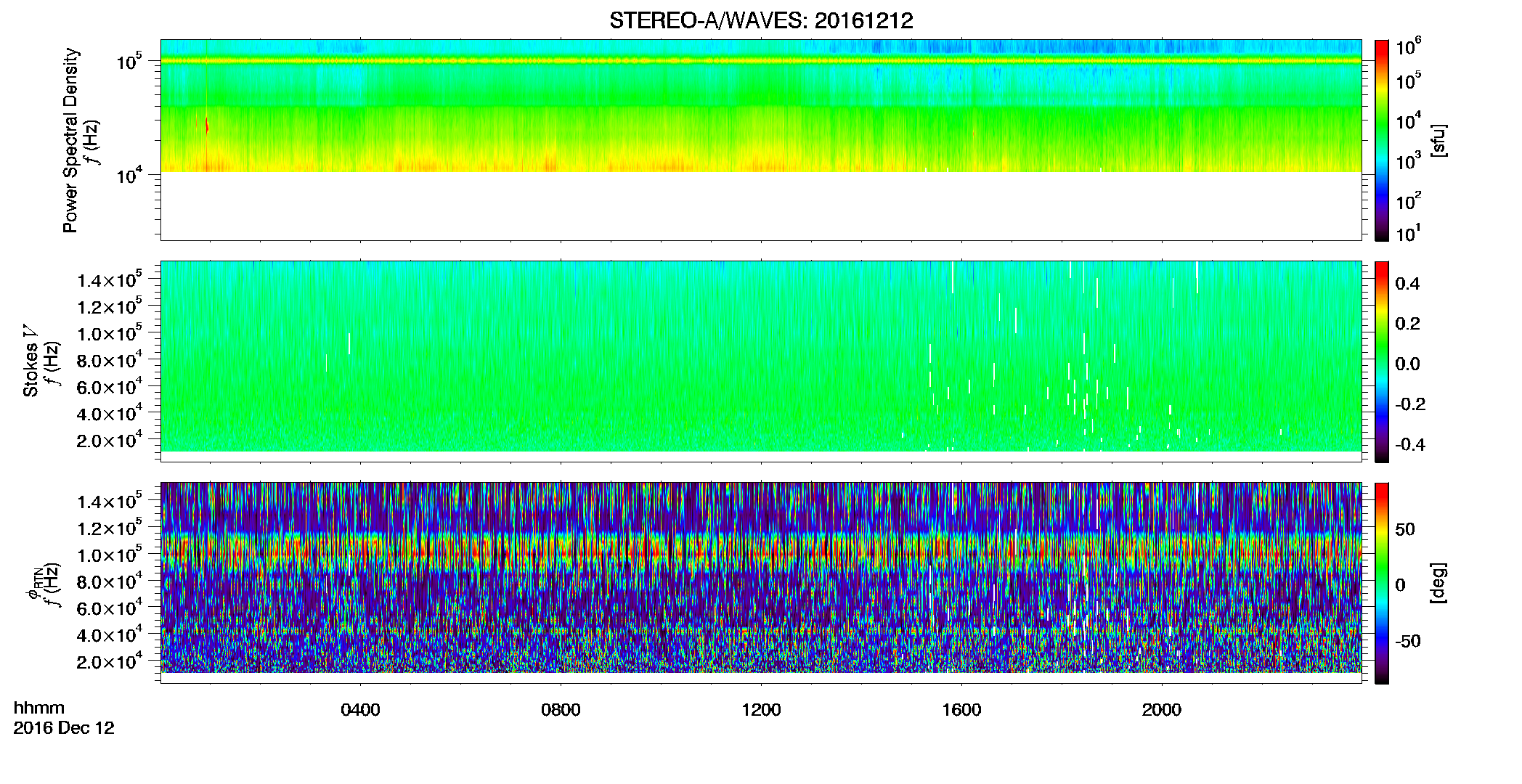The image size is (1522, 784).
Task: Click the bottom panel degree colorbar
Action: (1381, 583)
